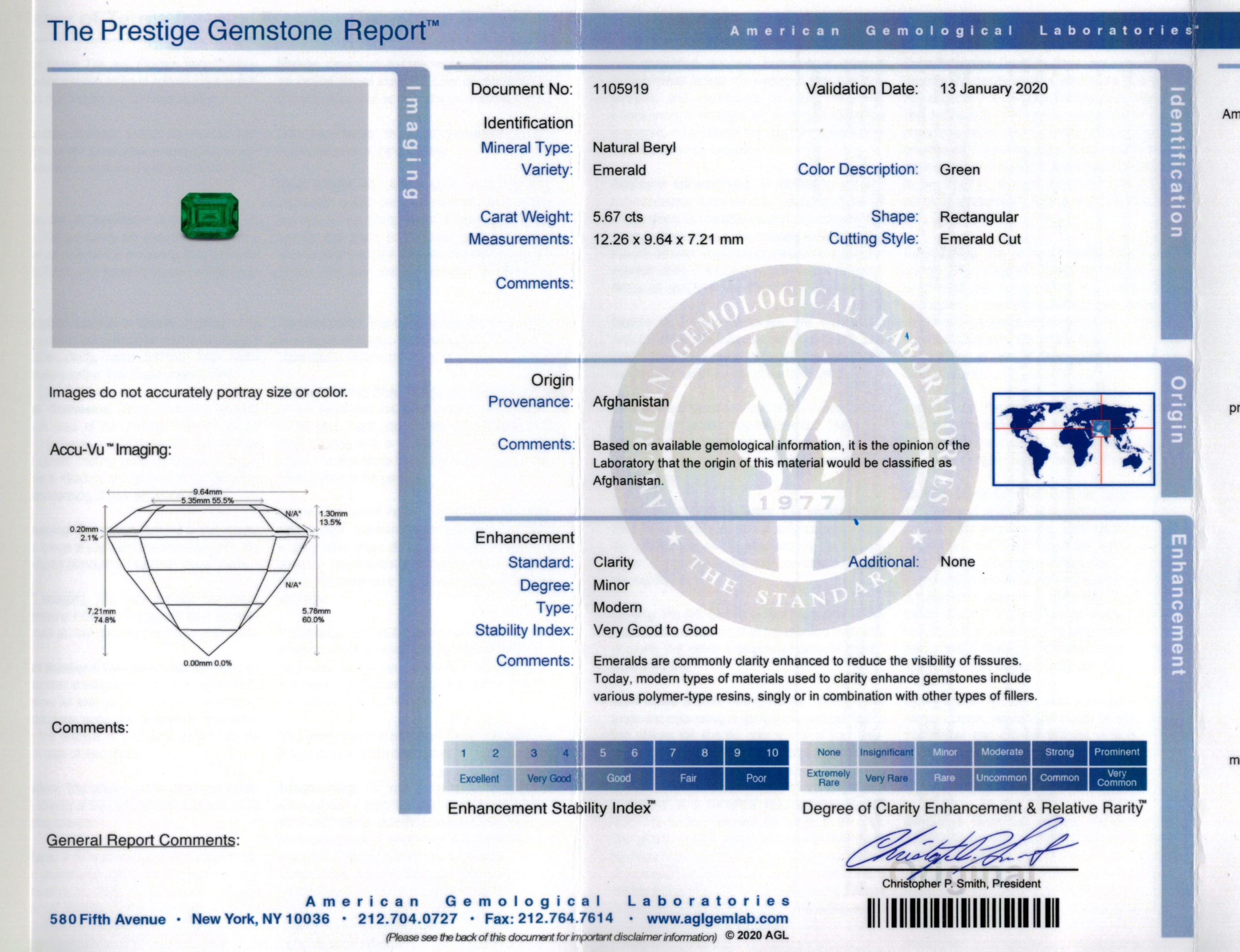Click the Provenance value 'Afghanistan'
Screen dimensions: 1240x952
pos(631,402)
